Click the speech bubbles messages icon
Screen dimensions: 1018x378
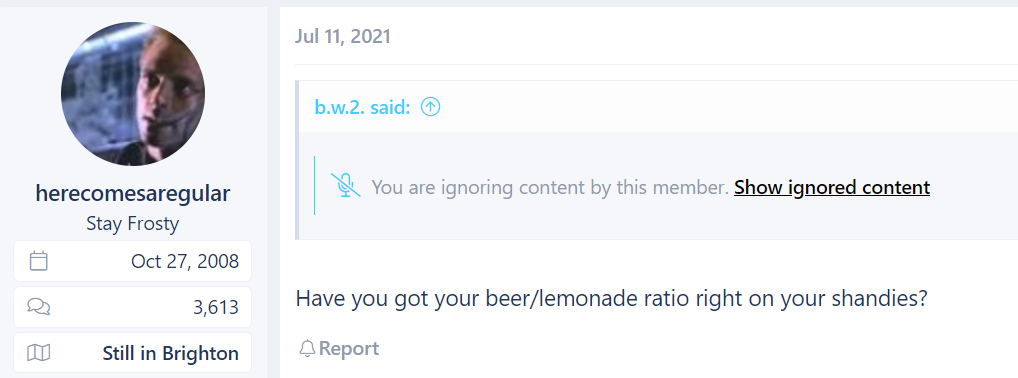coord(39,307)
